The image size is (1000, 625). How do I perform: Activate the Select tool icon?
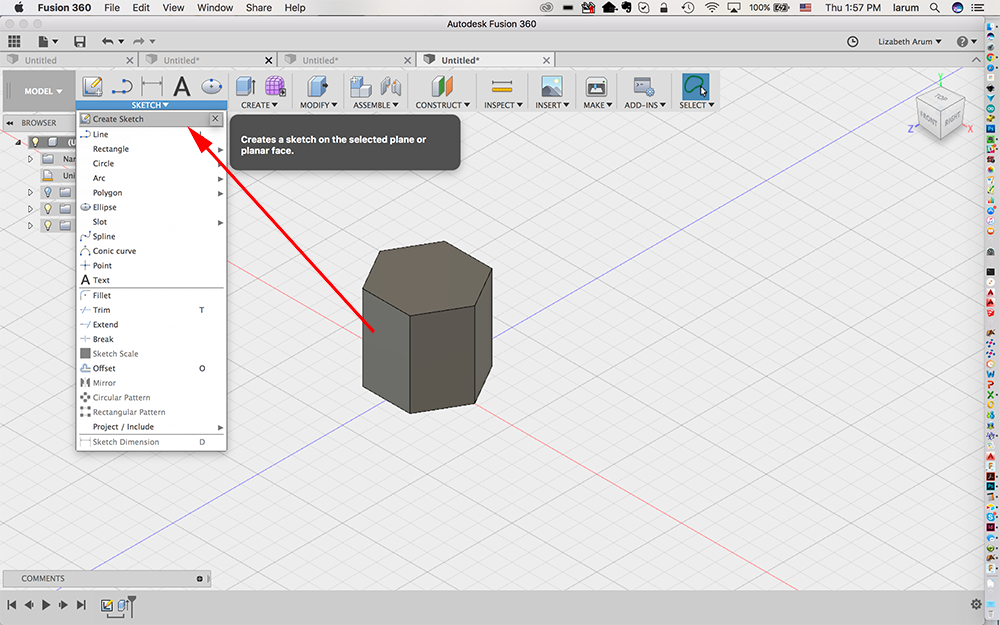tap(695, 86)
